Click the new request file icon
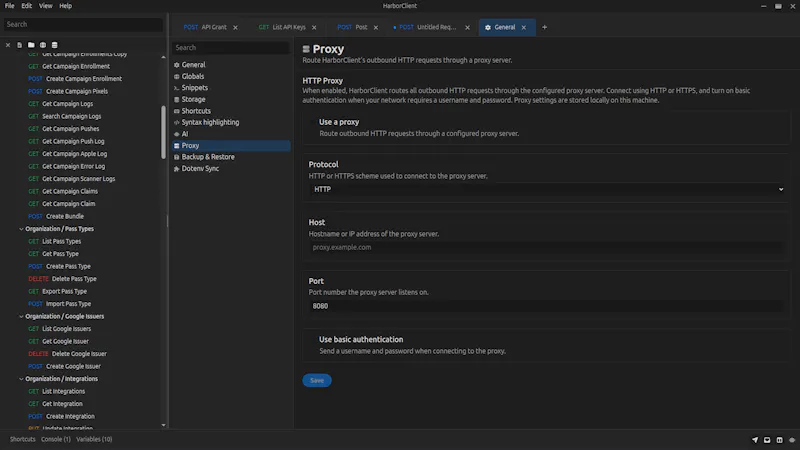The width and height of the screenshot is (800, 450). point(19,45)
